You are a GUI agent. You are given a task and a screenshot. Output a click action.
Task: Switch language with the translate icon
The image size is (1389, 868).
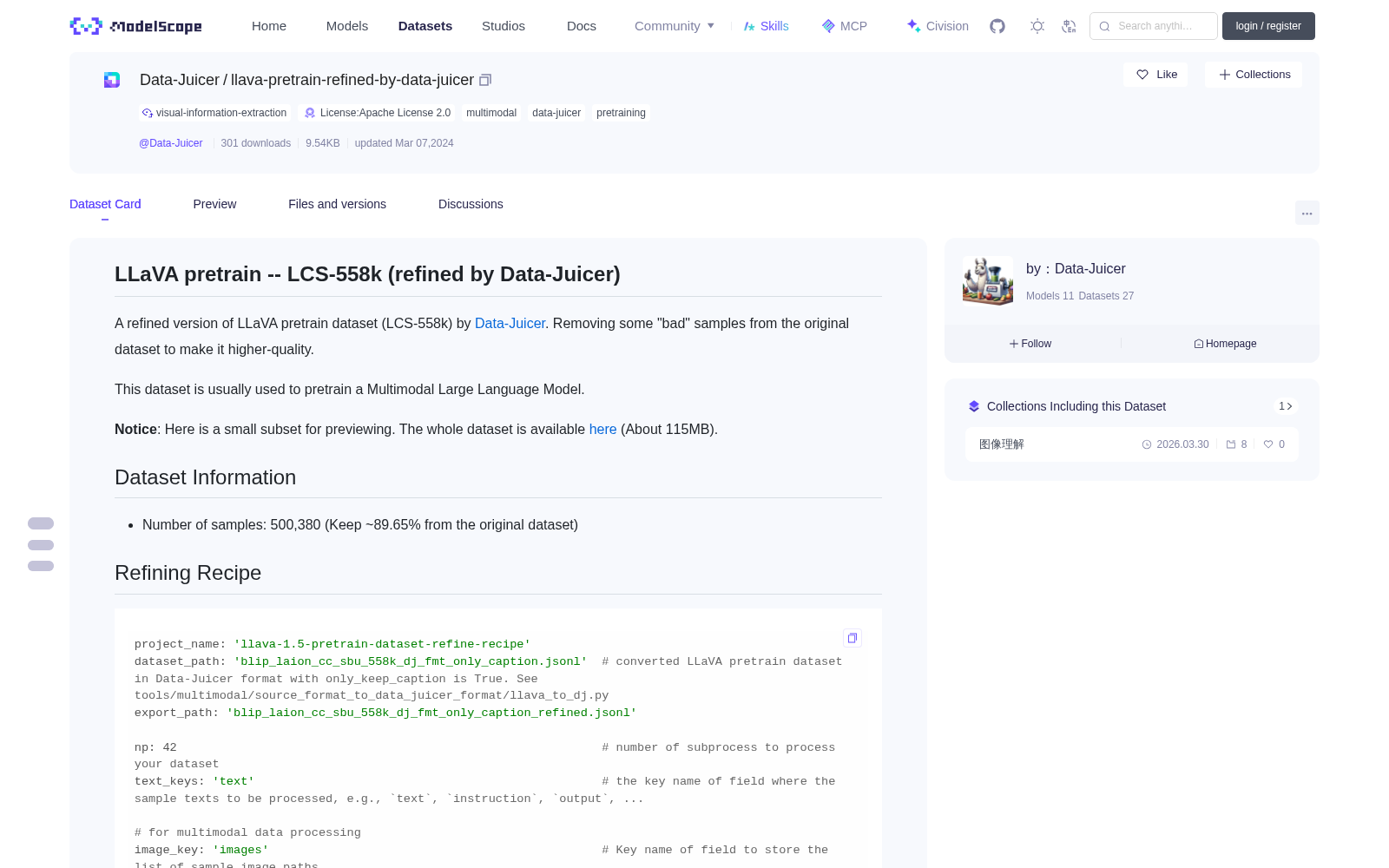[1070, 26]
